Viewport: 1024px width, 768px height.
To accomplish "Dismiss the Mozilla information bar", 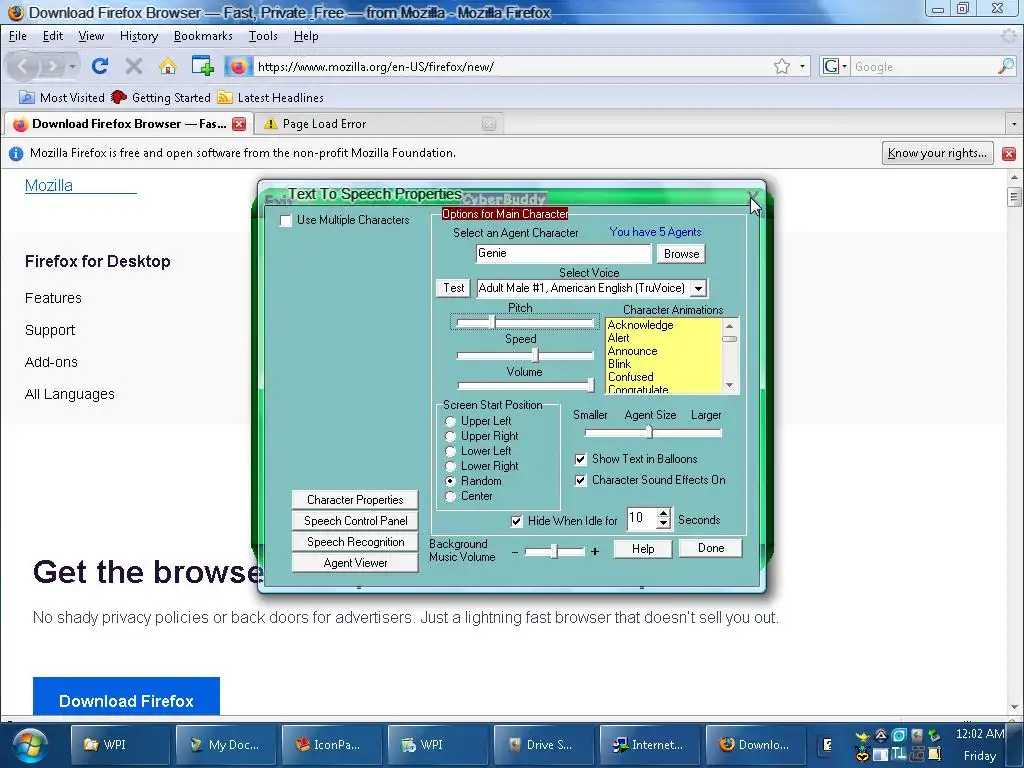I will pos(1009,153).
